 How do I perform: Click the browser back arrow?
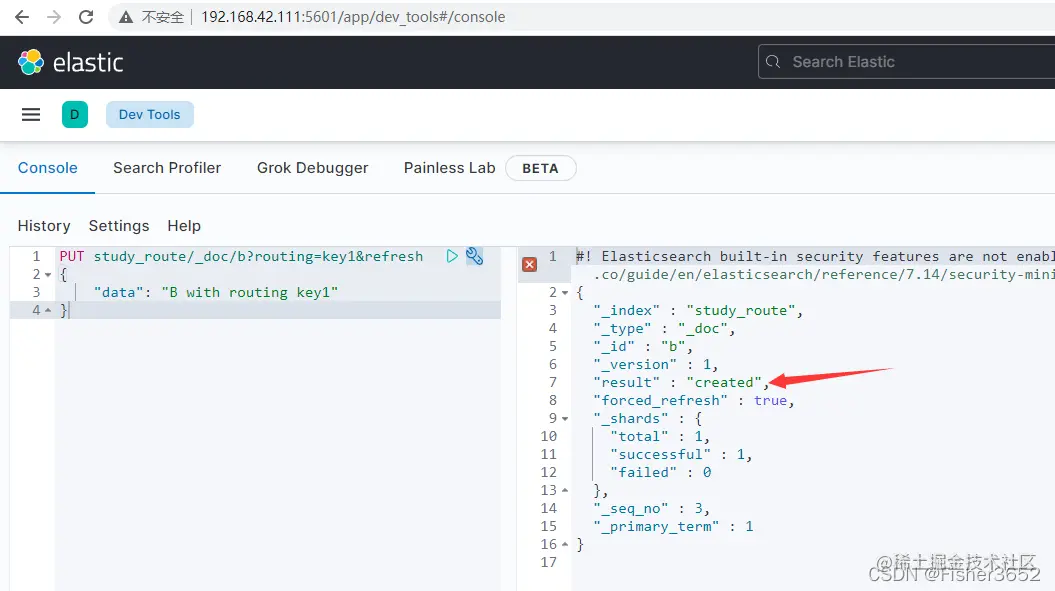click(x=22, y=17)
